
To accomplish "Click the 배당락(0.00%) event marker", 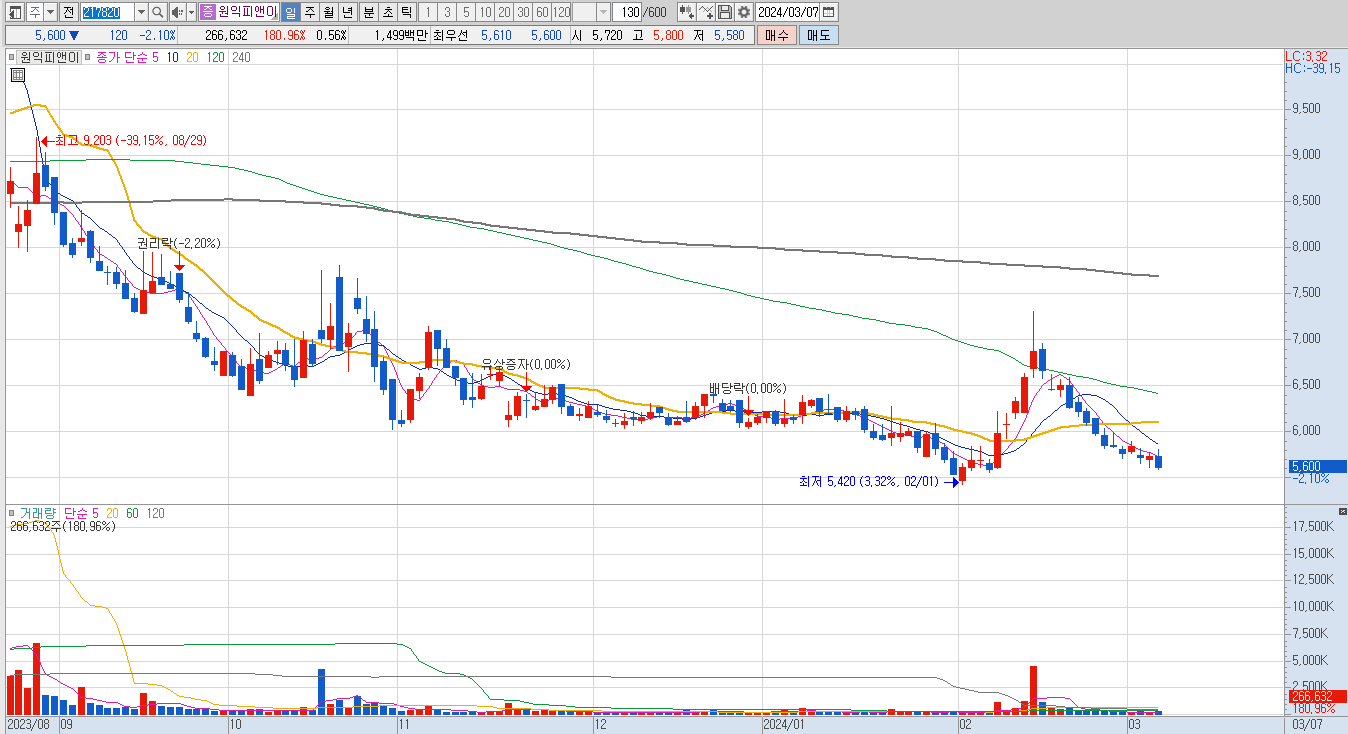I will [748, 388].
